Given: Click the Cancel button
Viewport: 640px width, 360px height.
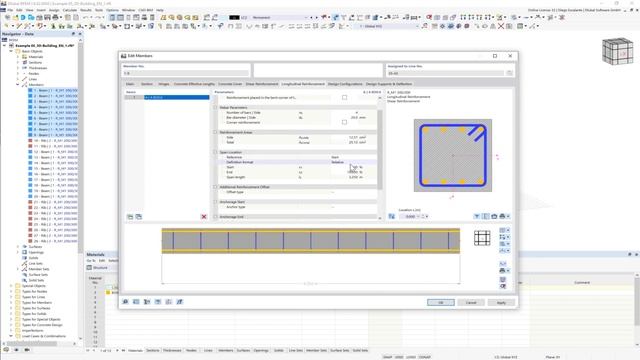Looking at the screenshot, I should [471, 302].
